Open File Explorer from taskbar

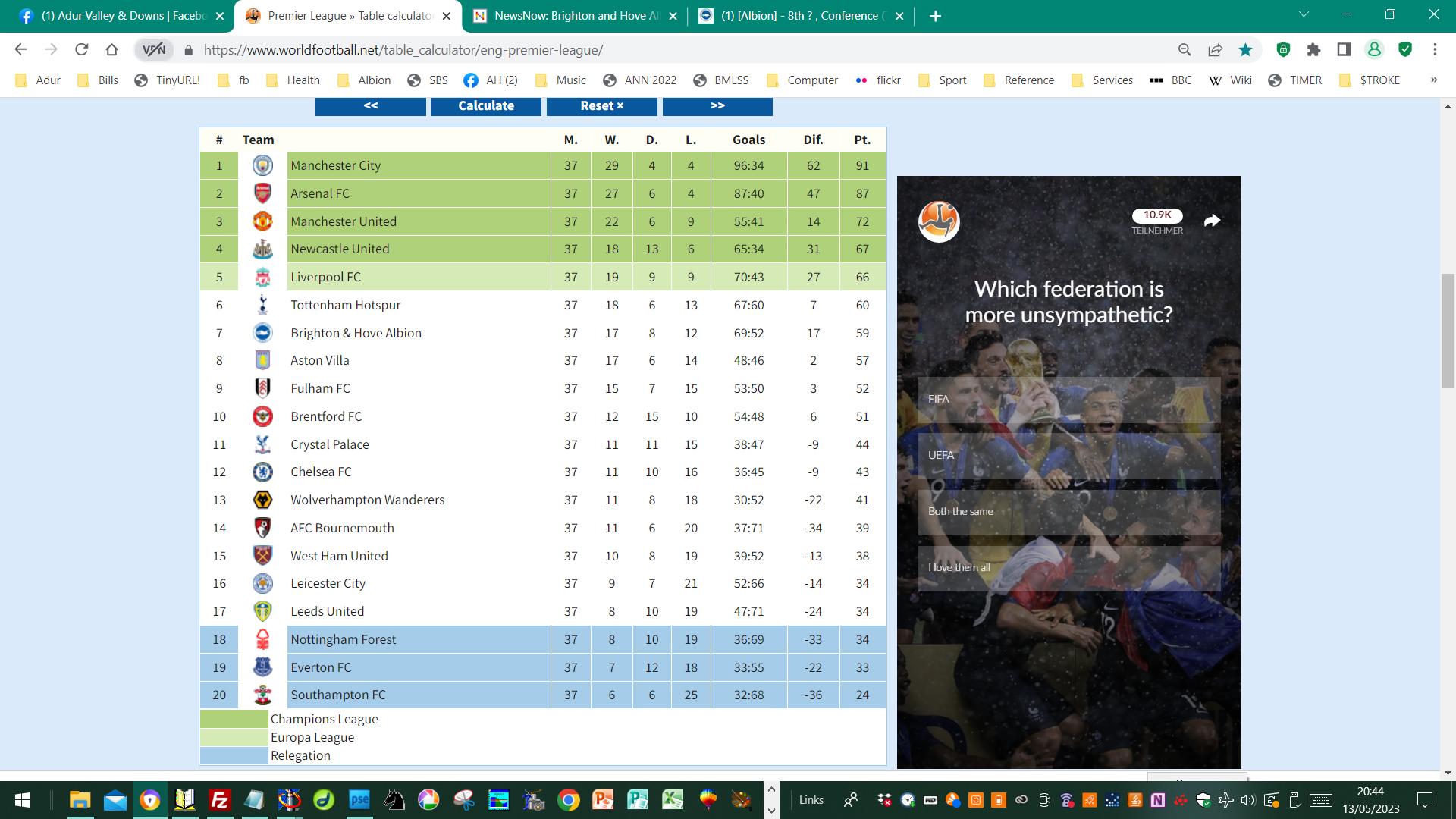click(x=80, y=800)
